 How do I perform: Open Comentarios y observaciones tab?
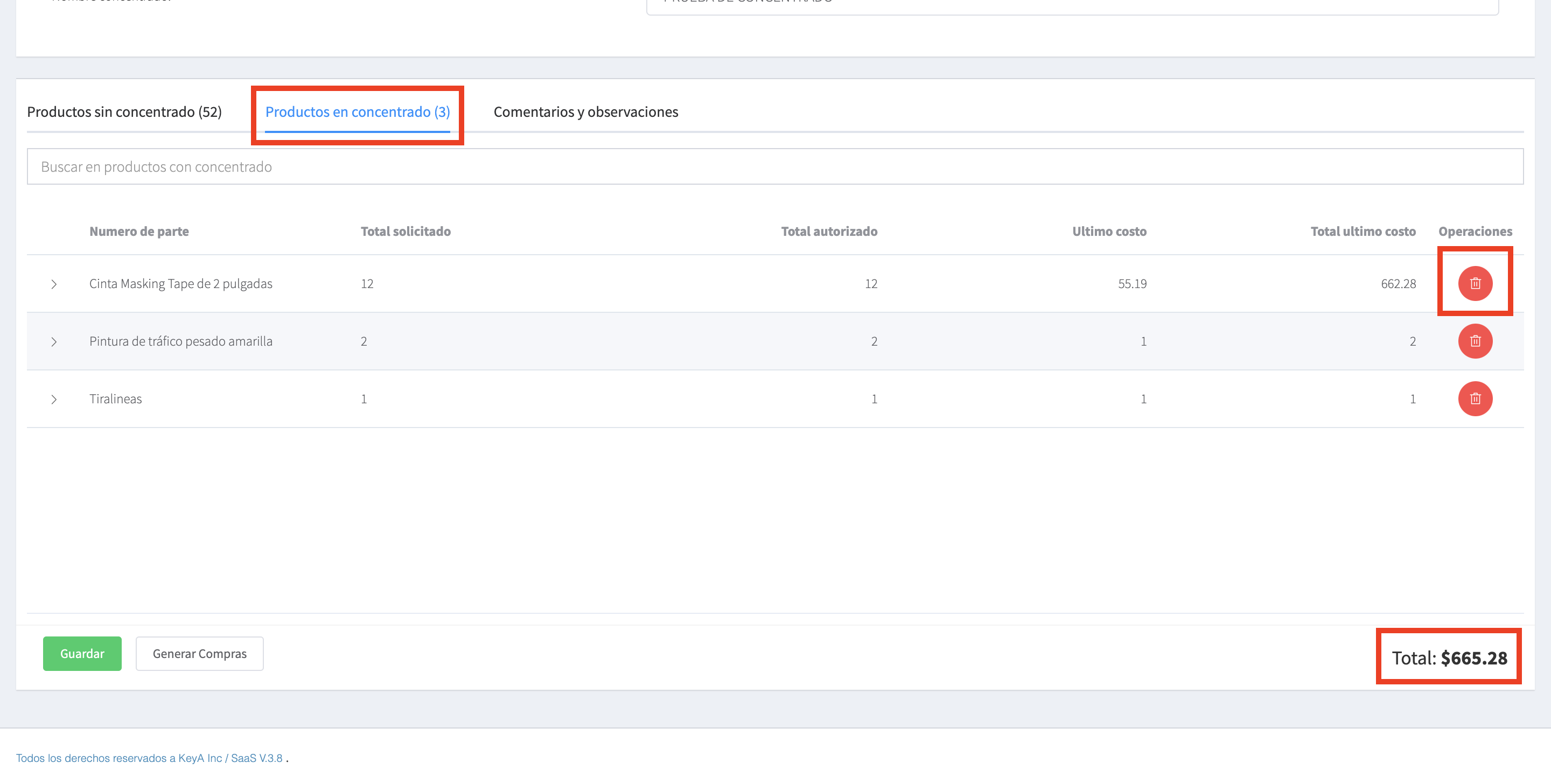(585, 112)
